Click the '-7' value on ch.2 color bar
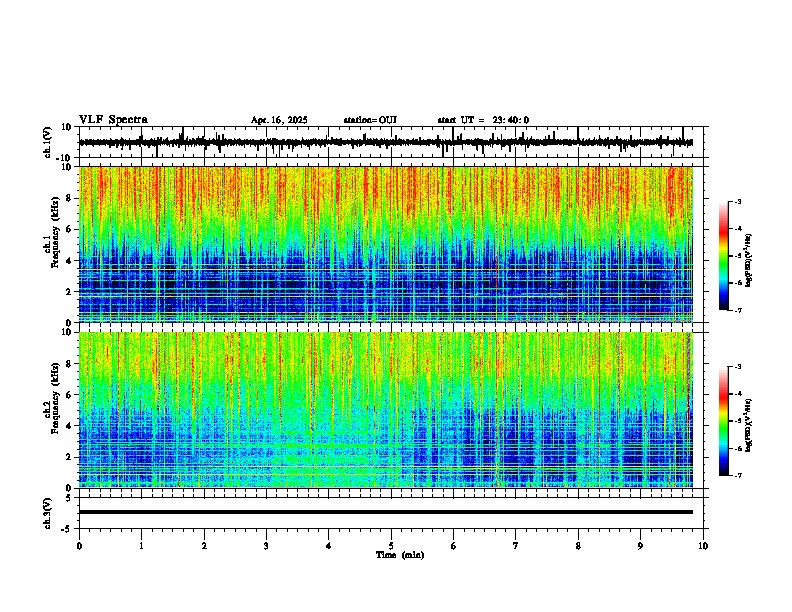The image size is (792, 612). (737, 475)
